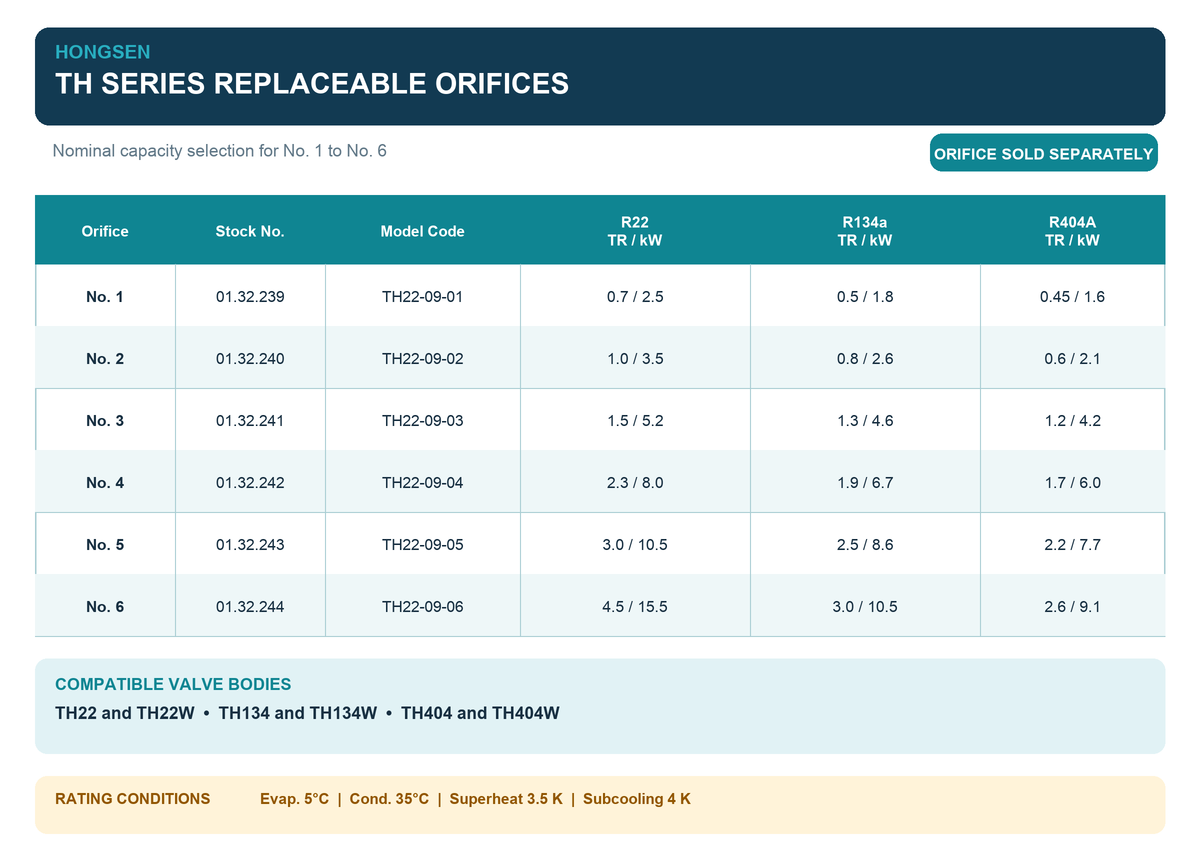Click the Stock No. column header
Viewport: 1200px width, 850px height.
coord(250,231)
